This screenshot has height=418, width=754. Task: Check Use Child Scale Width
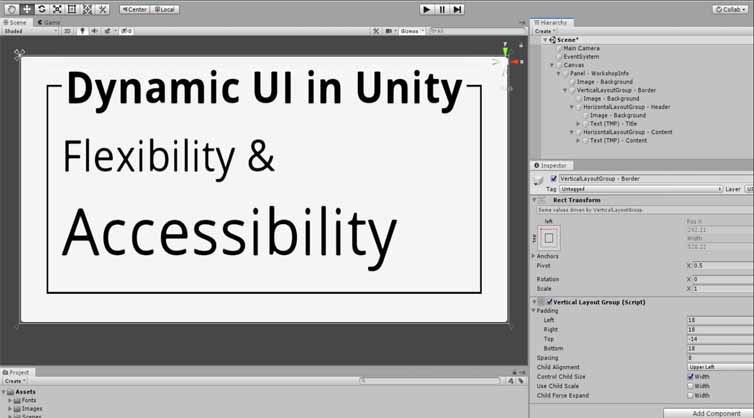[691, 386]
